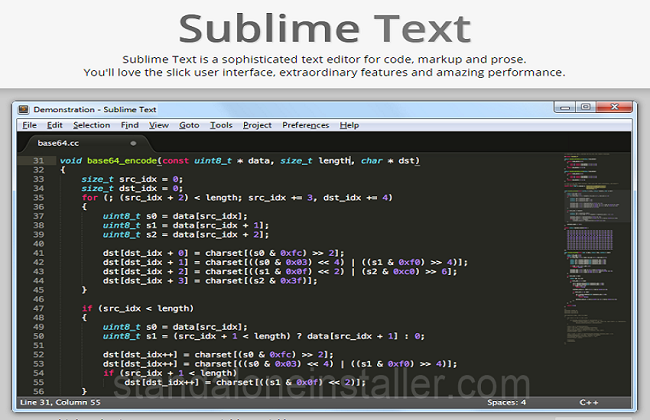
Task: Open the Tools menu
Action: (221, 125)
